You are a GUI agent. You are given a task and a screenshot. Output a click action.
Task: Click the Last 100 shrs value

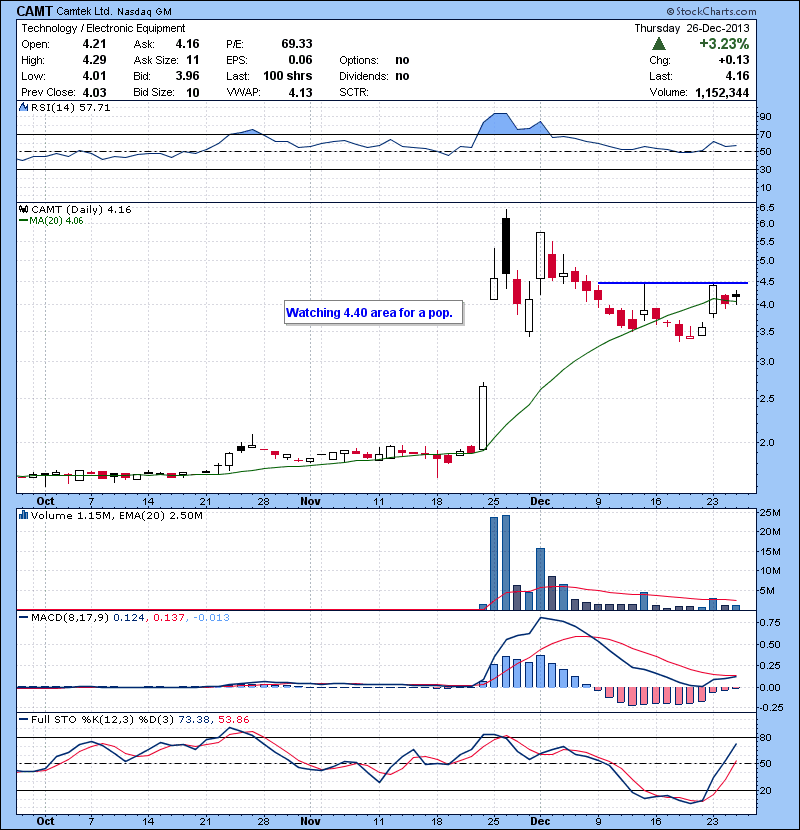287,76
